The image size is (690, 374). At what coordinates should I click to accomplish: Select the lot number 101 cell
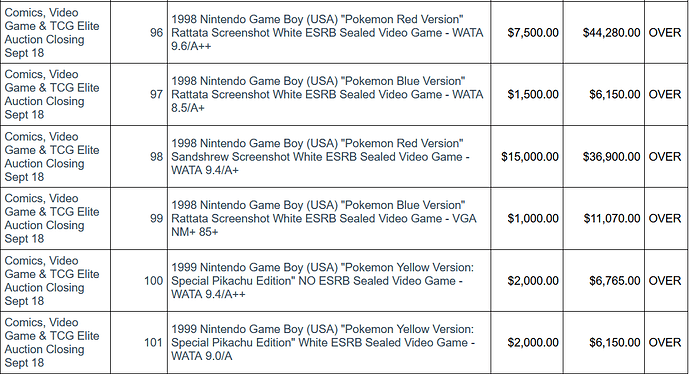tap(139, 343)
